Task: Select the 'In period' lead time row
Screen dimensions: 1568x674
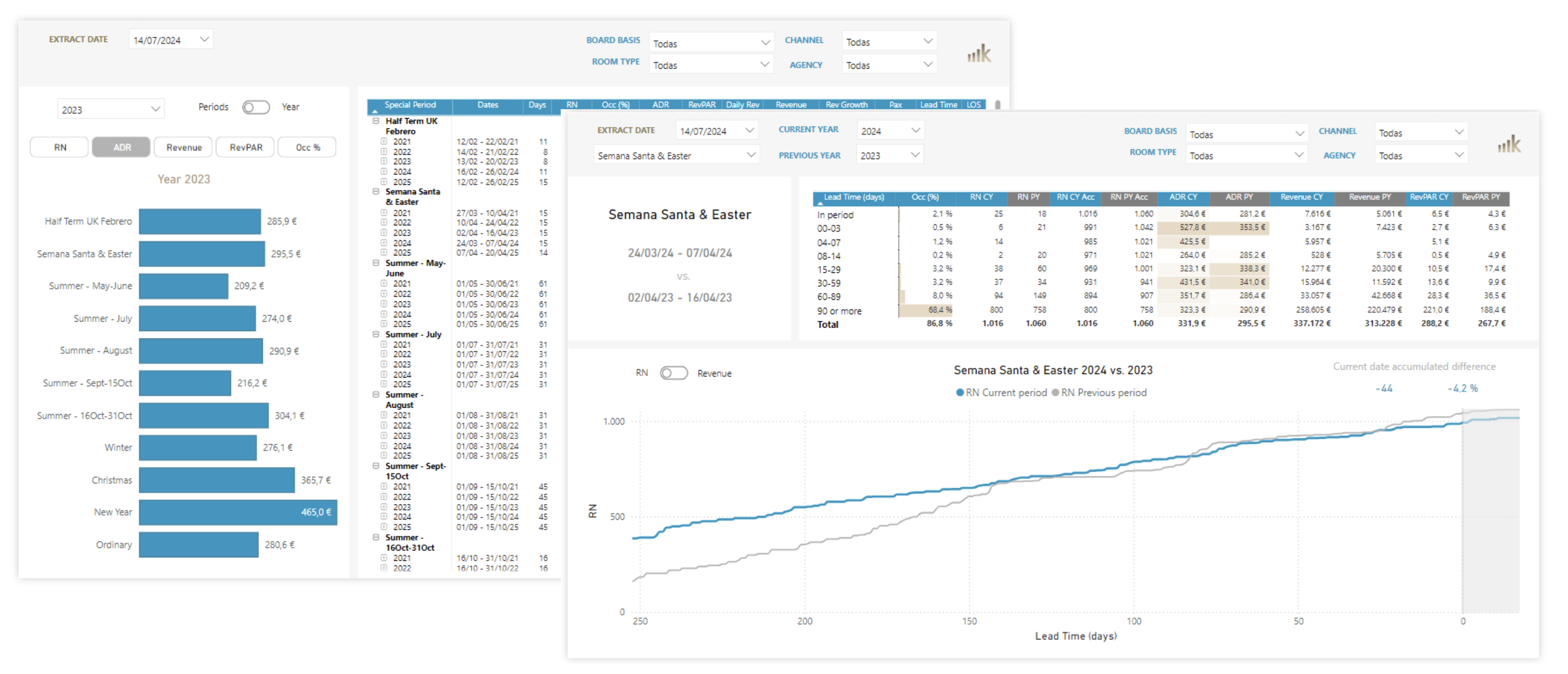Action: 1161,214
